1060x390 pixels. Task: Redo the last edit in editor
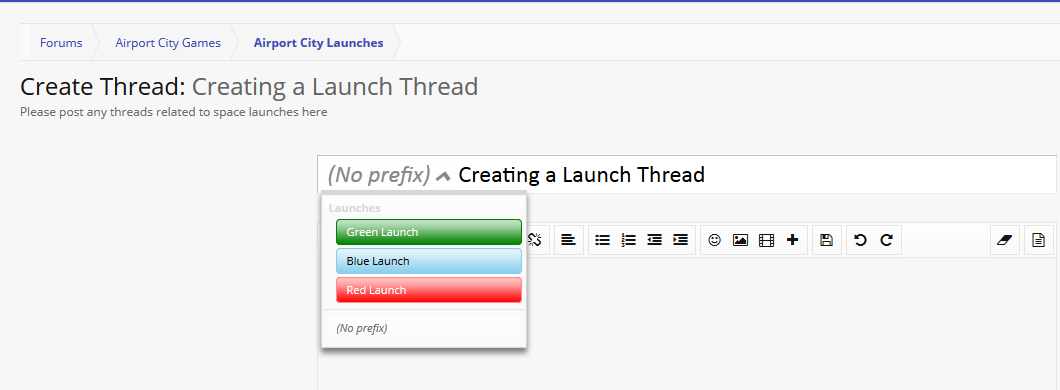pos(886,240)
